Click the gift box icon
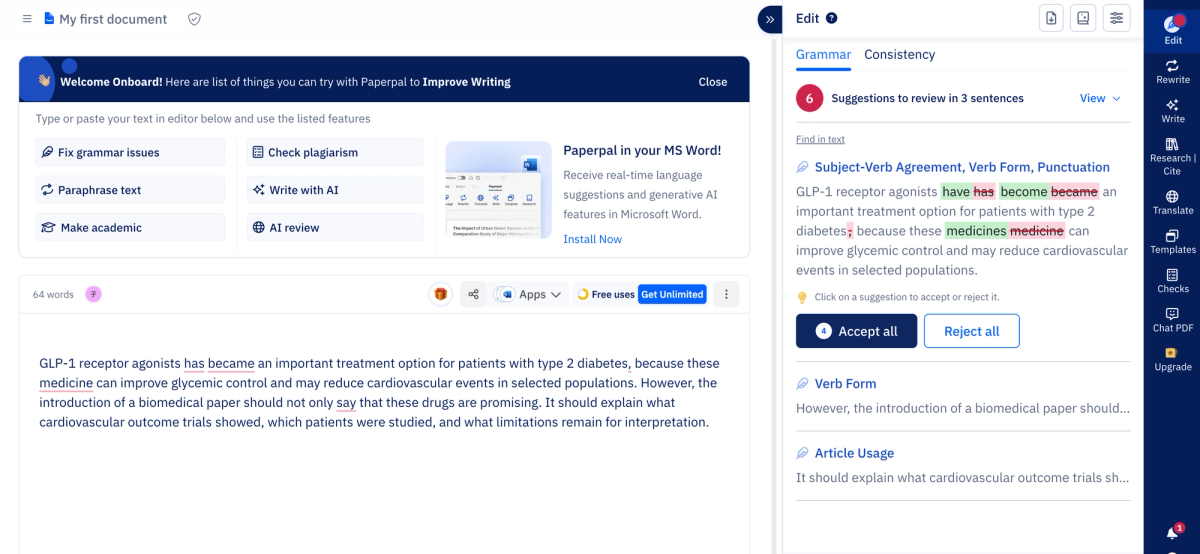 [441, 294]
